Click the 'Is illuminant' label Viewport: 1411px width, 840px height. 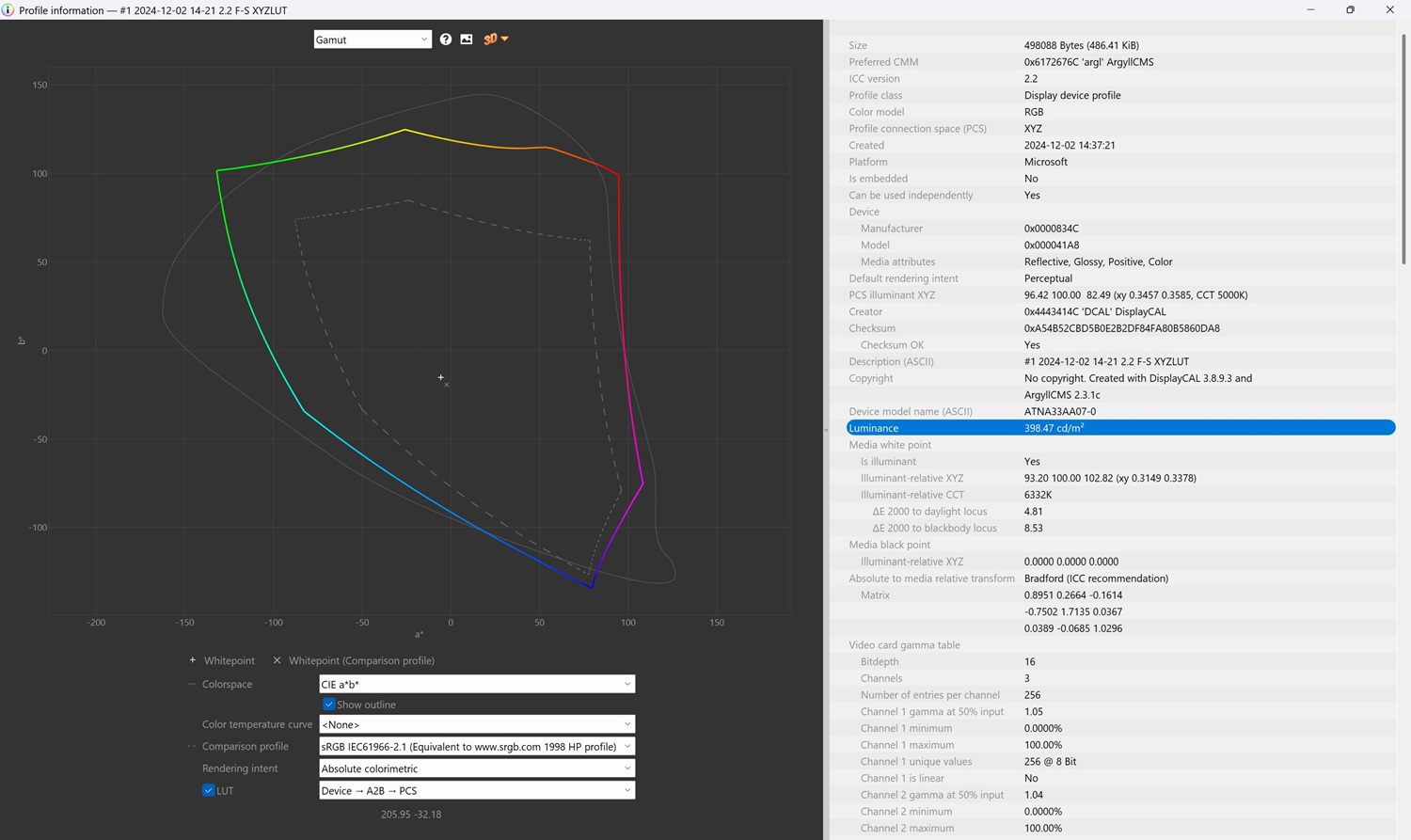pos(888,462)
